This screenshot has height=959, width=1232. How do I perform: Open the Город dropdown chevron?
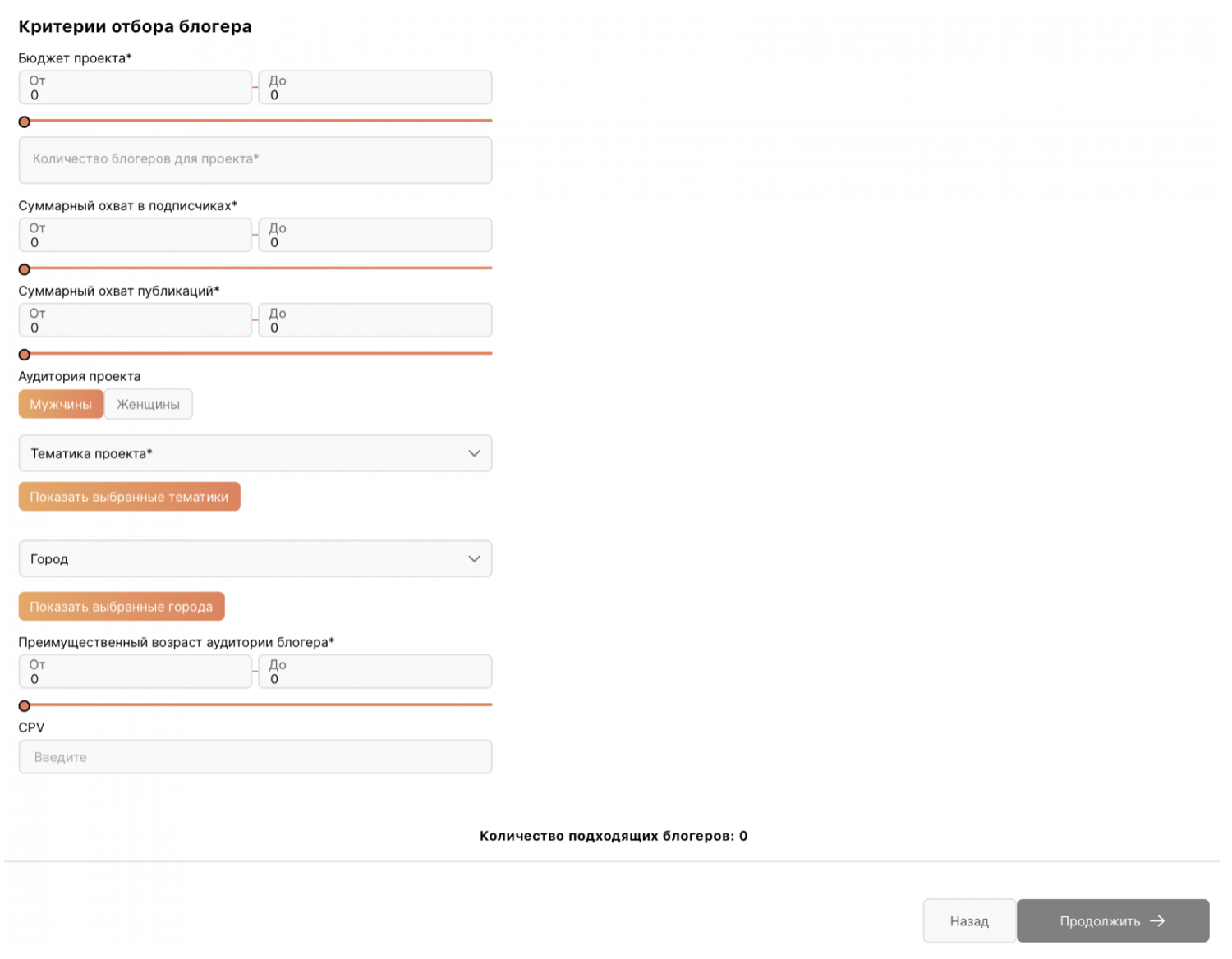pos(474,559)
